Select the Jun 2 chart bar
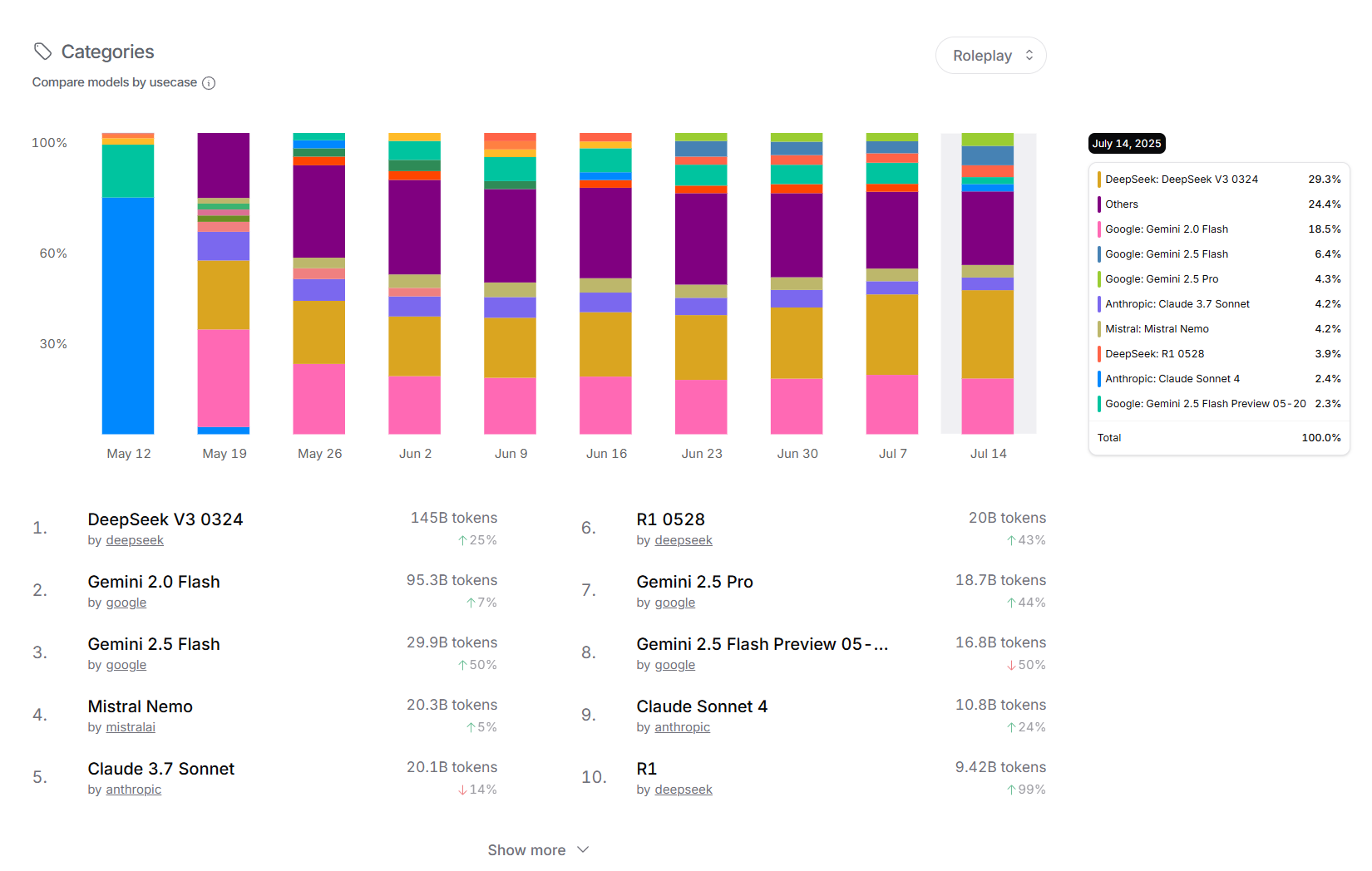The width and height of the screenshot is (1372, 871). tap(415, 283)
